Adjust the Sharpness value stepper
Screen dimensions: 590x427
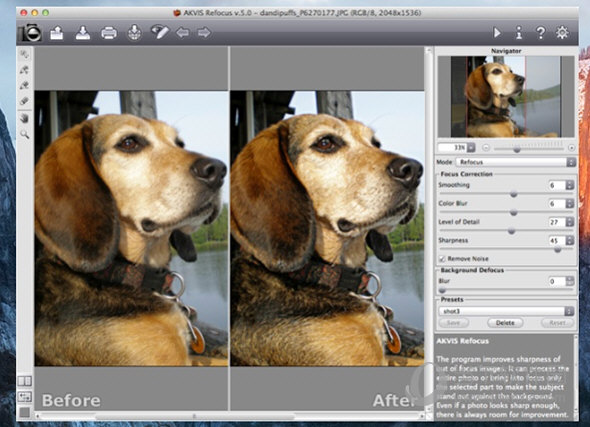[x=570, y=240]
